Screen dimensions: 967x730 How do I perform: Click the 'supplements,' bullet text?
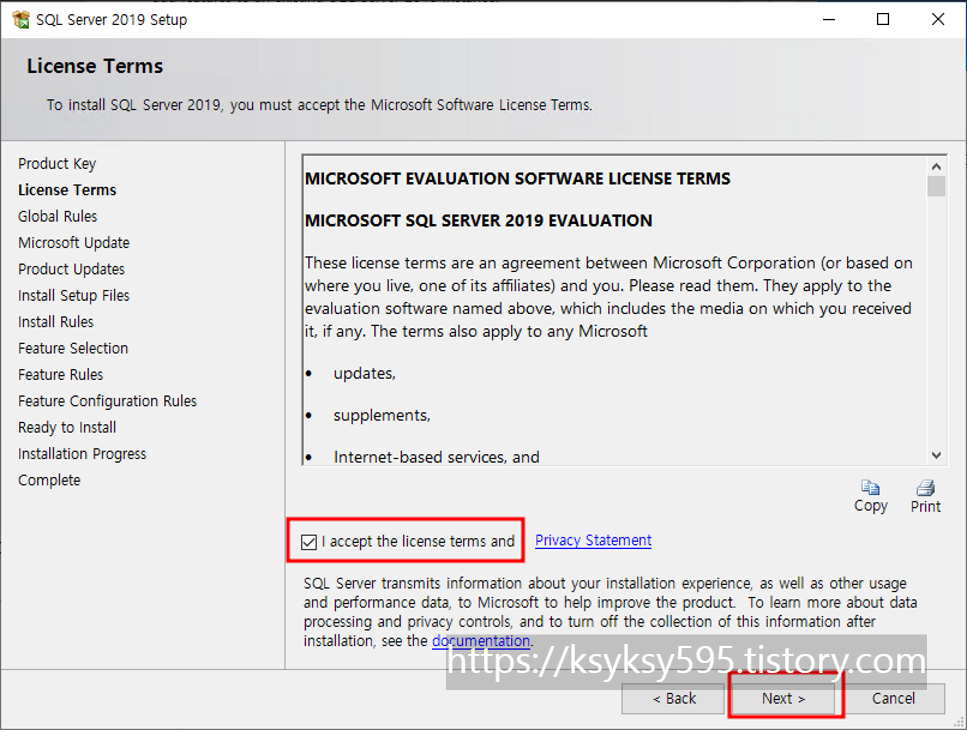coord(382,416)
